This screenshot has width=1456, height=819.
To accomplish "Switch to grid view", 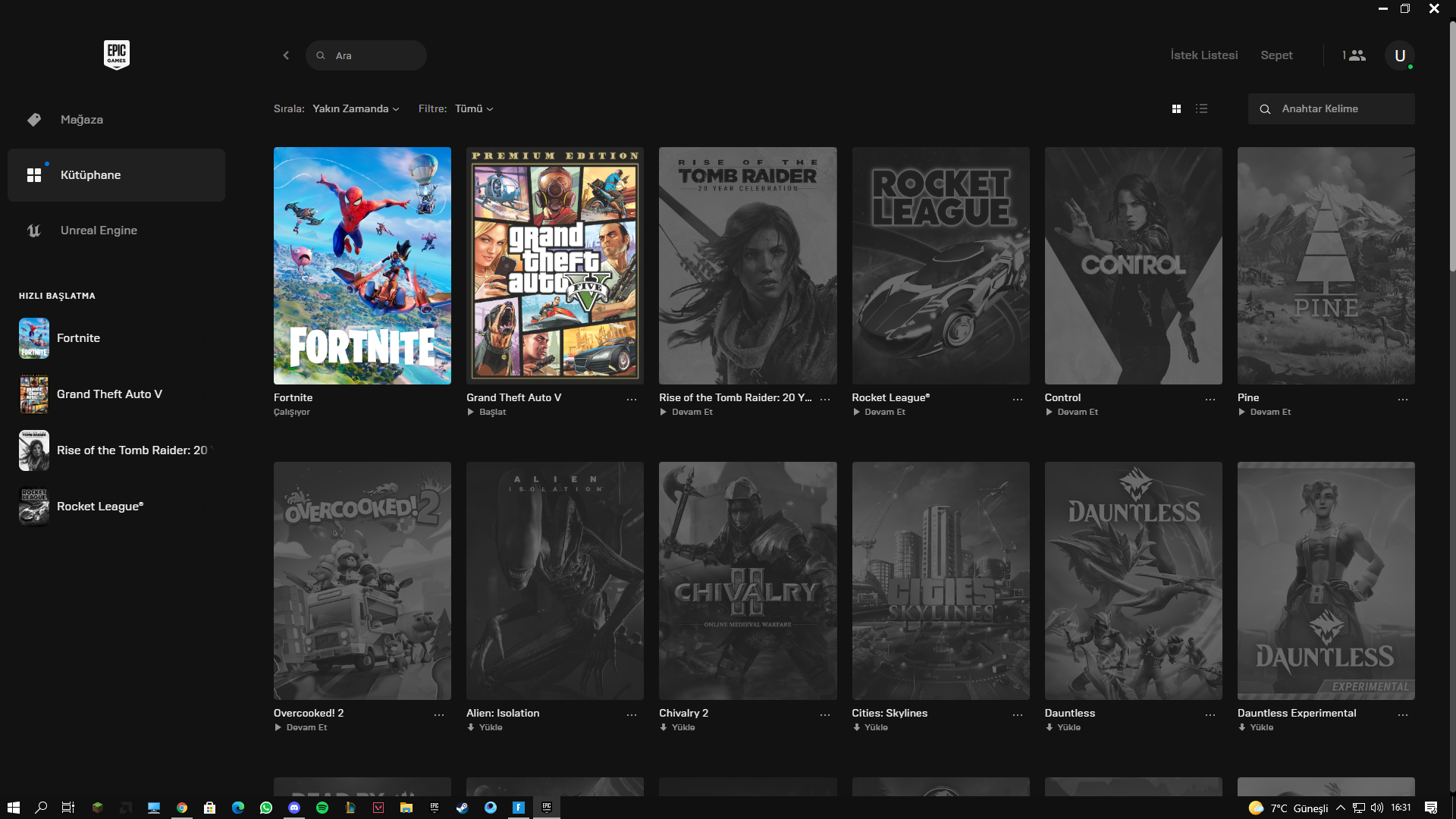I will [1176, 109].
